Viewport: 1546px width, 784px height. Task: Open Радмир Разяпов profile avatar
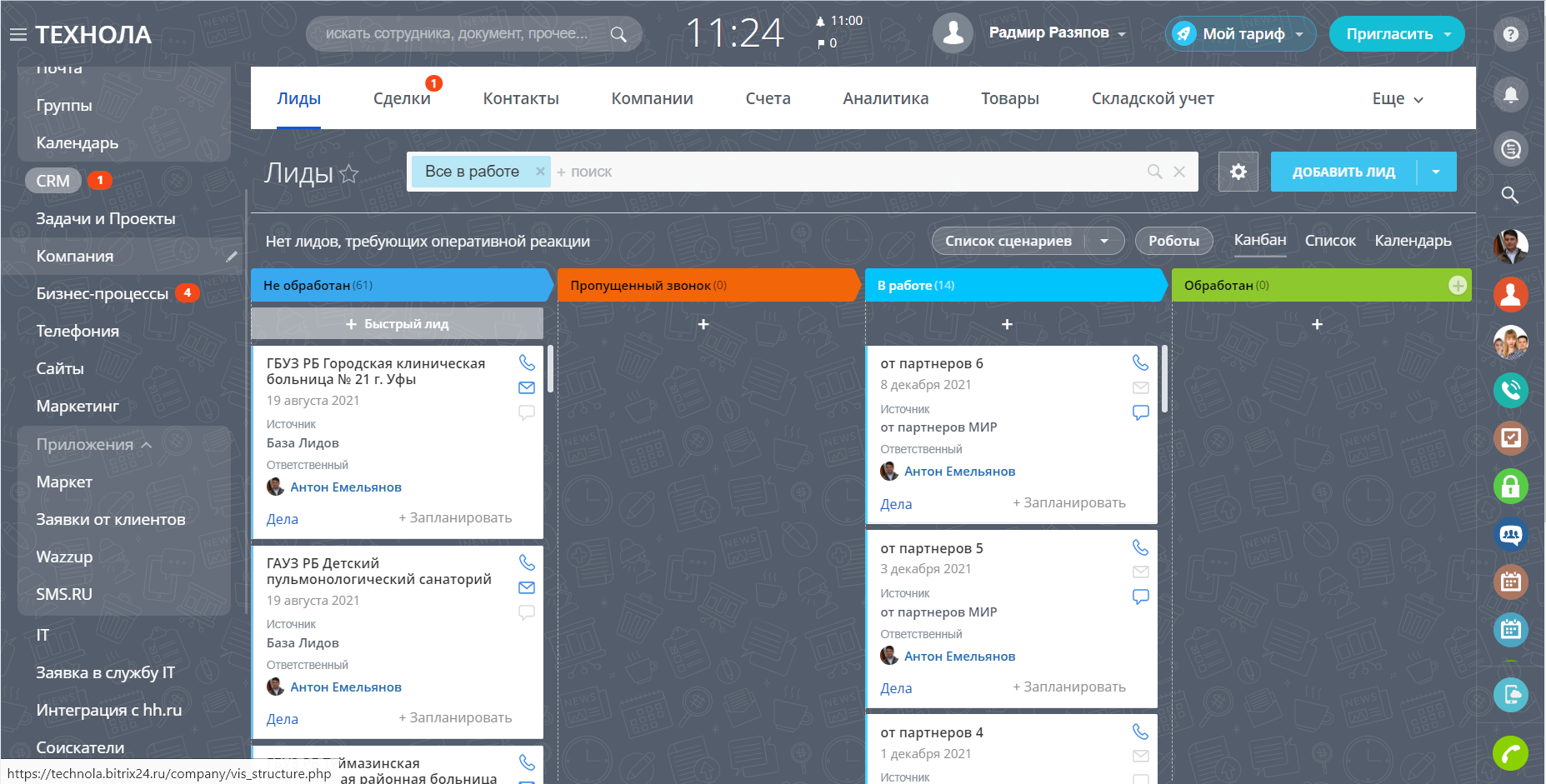click(x=953, y=33)
